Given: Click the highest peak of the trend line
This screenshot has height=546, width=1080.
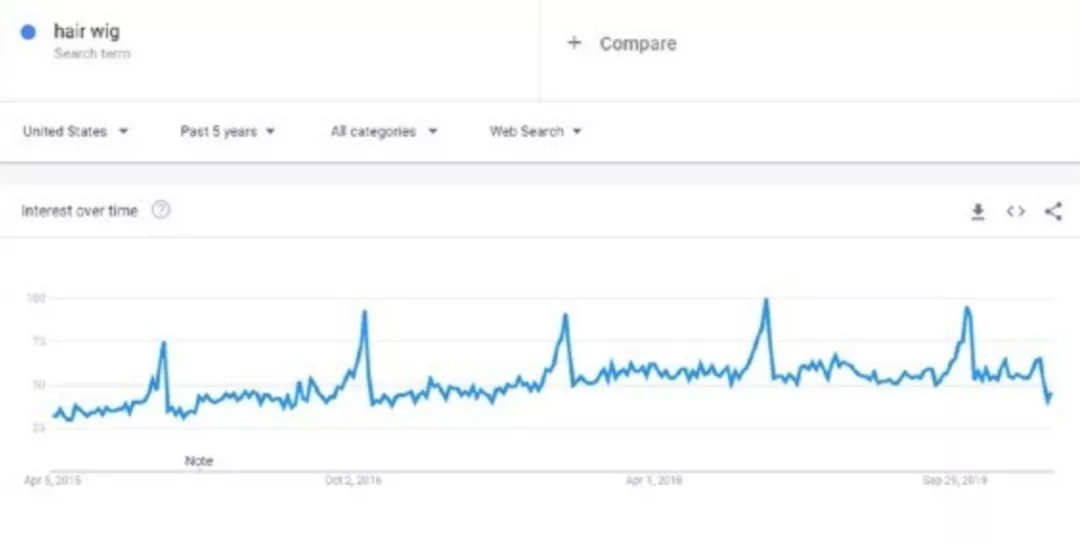Looking at the screenshot, I should click(766, 300).
